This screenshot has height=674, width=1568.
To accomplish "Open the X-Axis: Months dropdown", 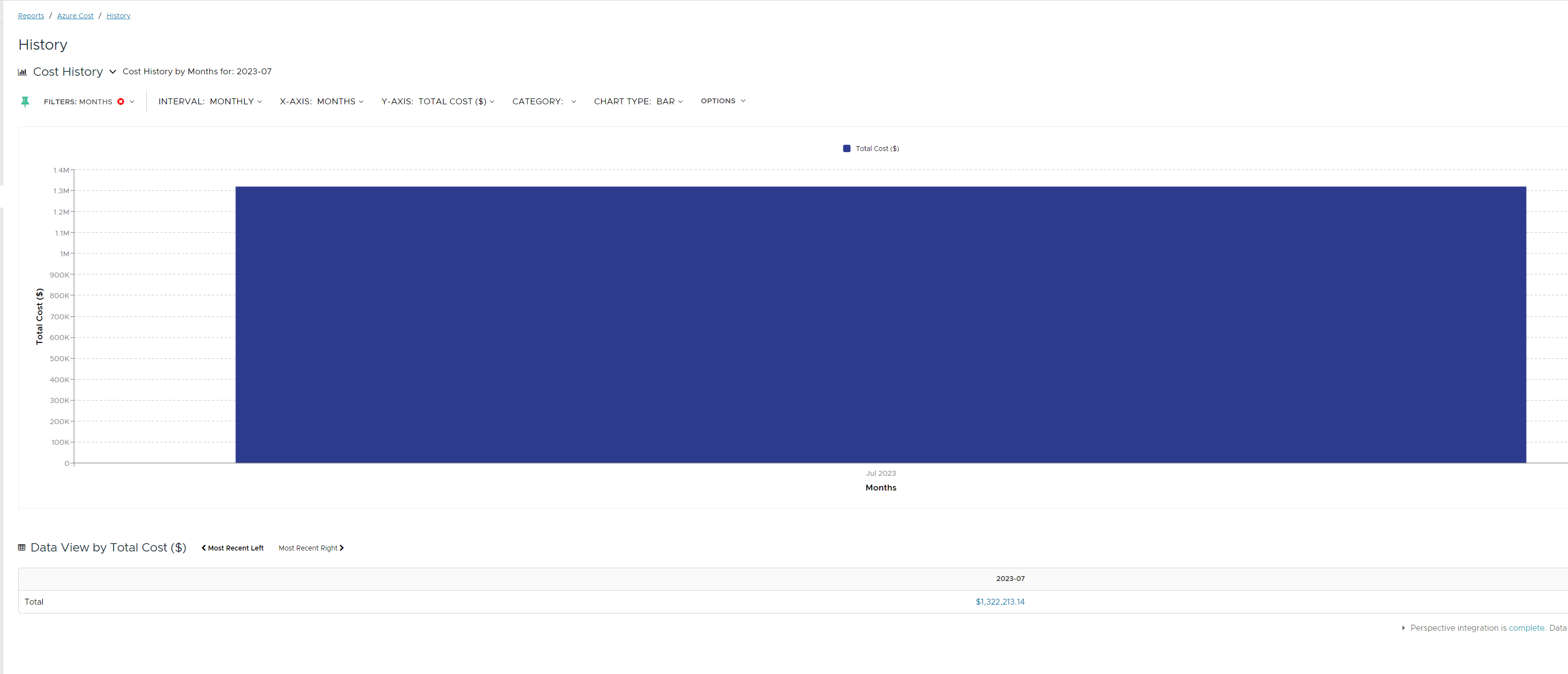I will (x=321, y=101).
